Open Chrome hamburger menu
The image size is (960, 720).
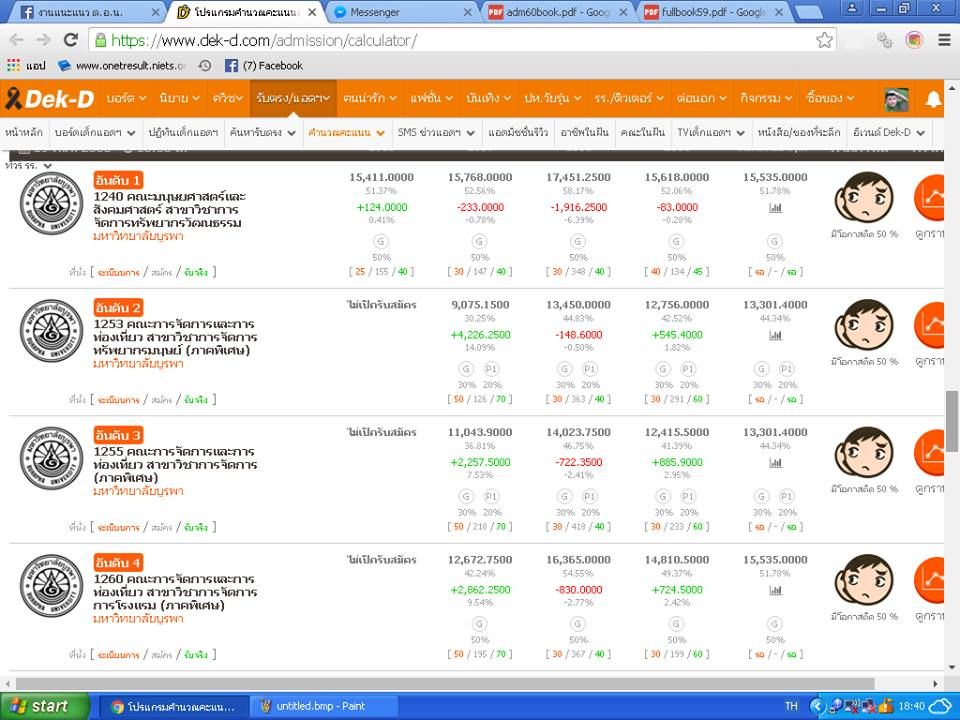pyautogui.click(x=944, y=40)
